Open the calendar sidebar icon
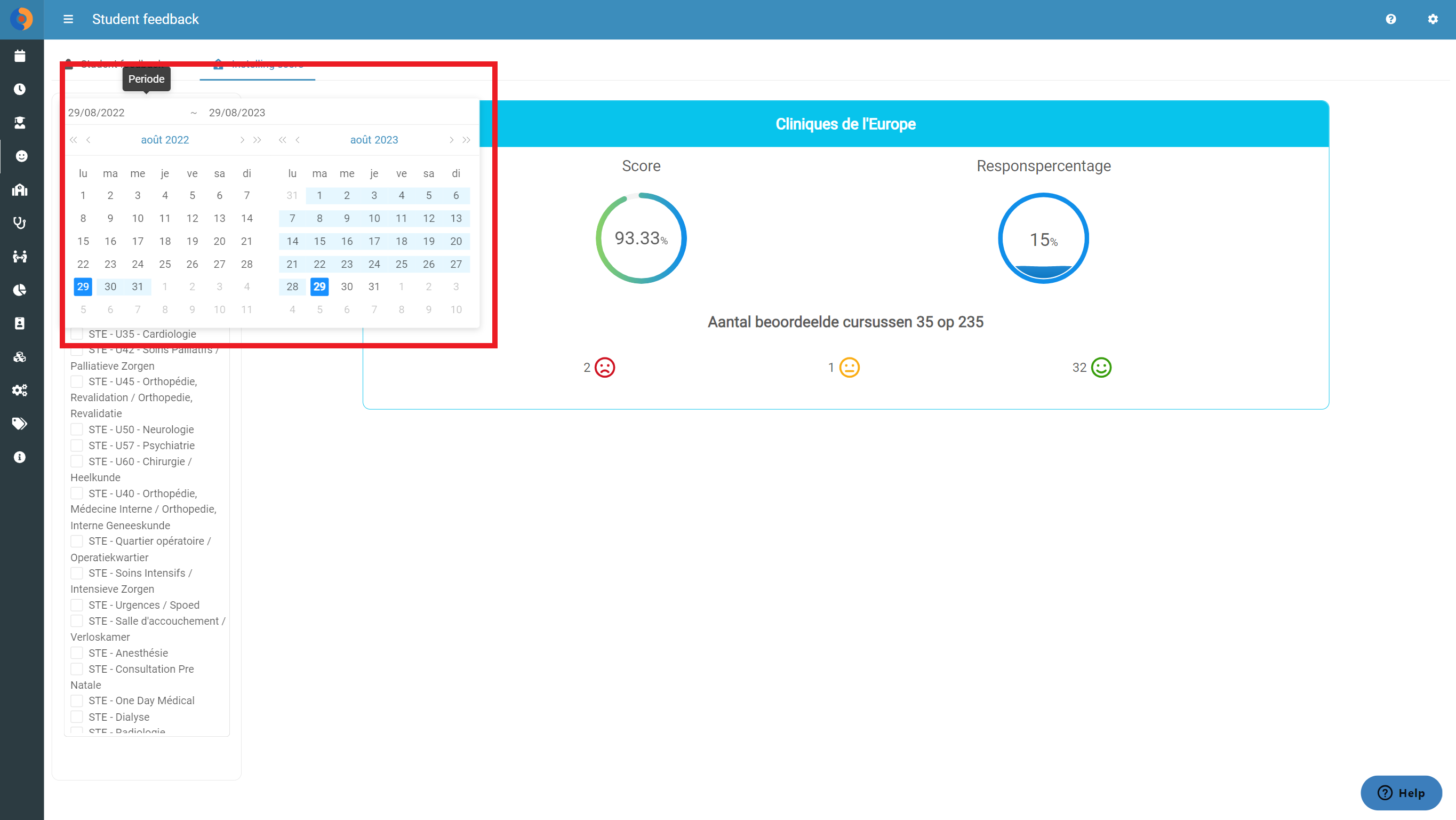The height and width of the screenshot is (820, 1456). pyautogui.click(x=20, y=56)
